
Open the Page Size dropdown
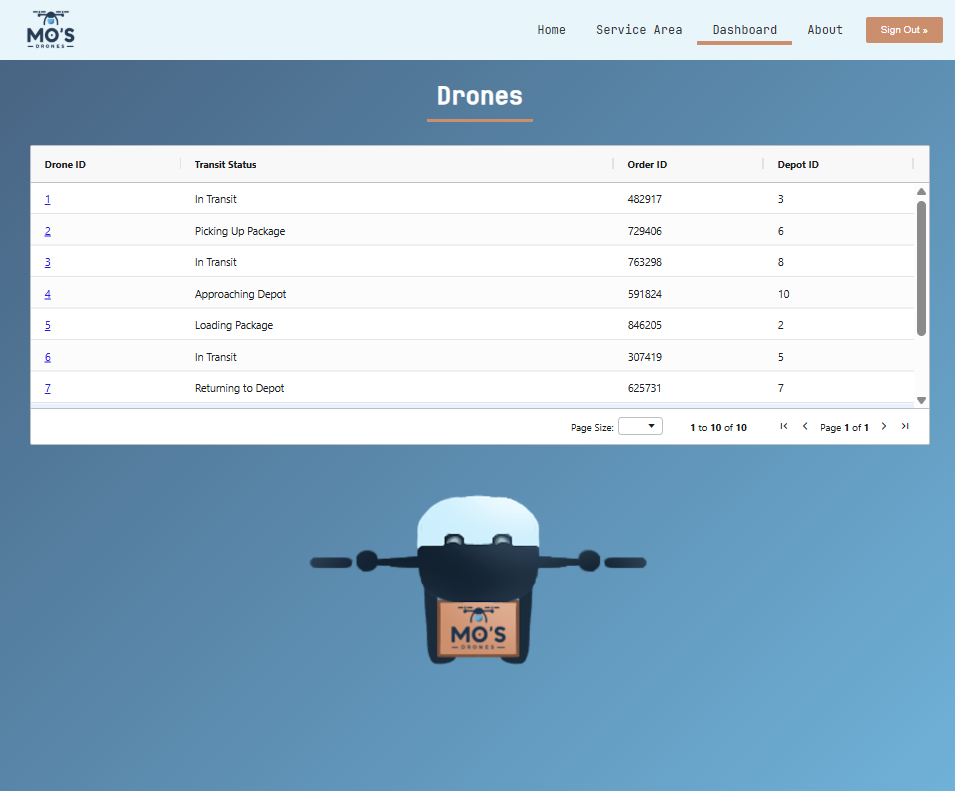pyautogui.click(x=640, y=426)
